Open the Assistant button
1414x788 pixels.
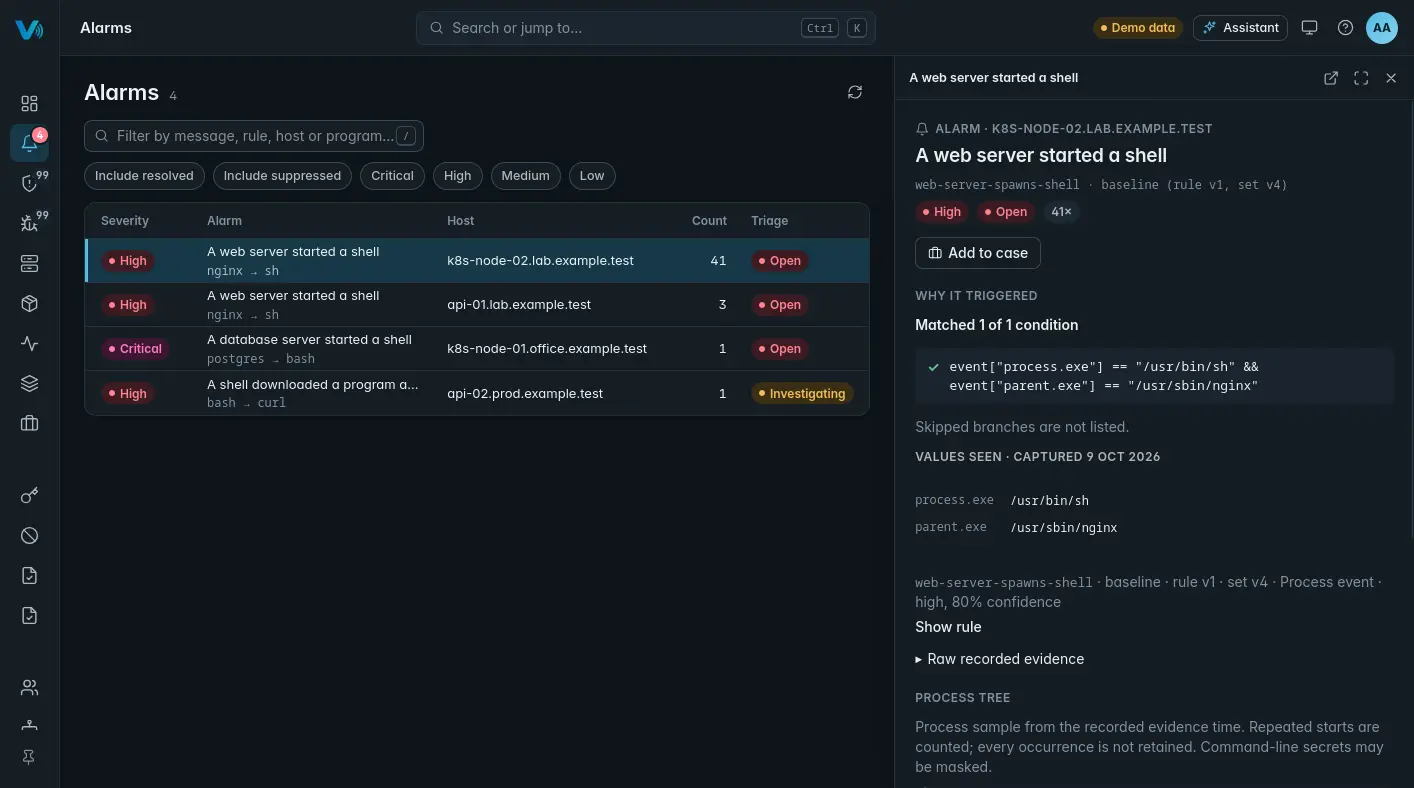(1240, 28)
